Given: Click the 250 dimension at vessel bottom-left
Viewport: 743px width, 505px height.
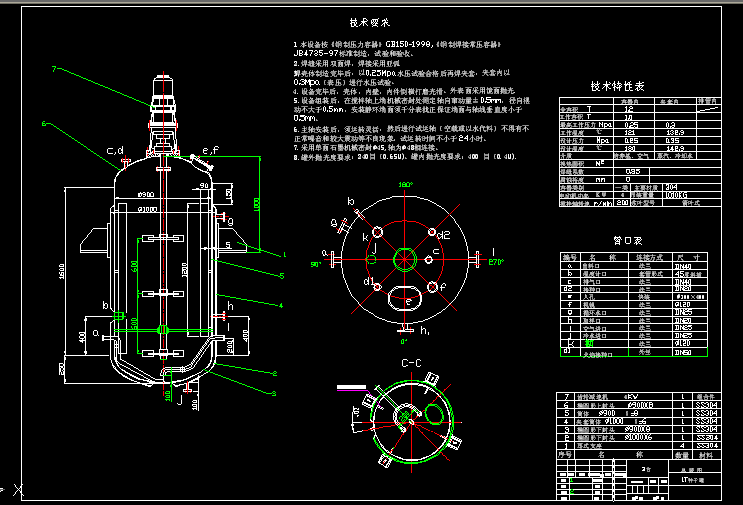Looking at the screenshot, I should (x=61, y=369).
